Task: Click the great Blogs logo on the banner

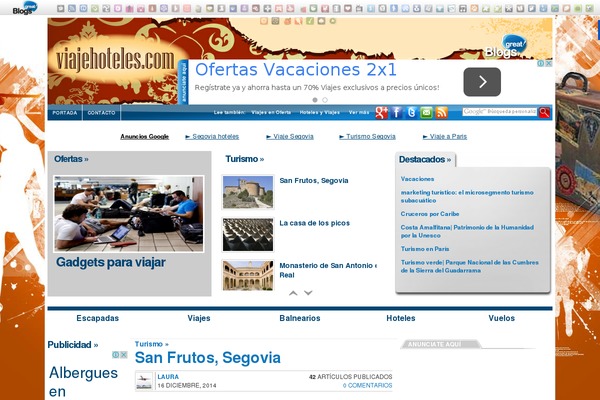Action: [505, 46]
